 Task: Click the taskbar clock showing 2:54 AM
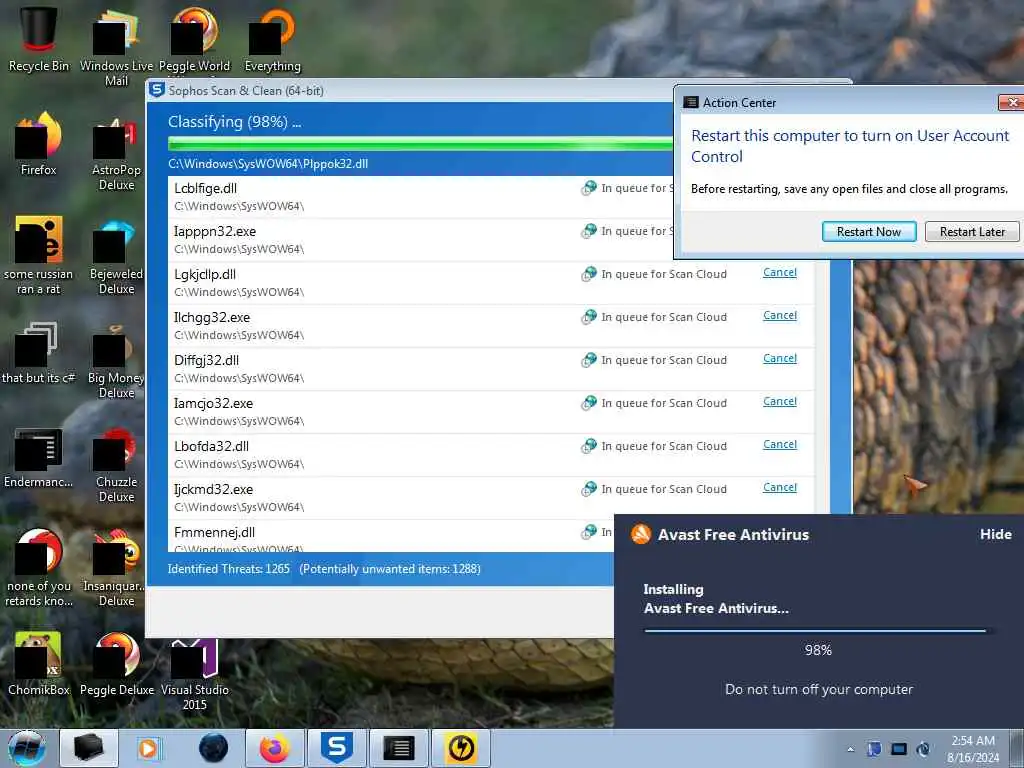[x=973, y=749]
